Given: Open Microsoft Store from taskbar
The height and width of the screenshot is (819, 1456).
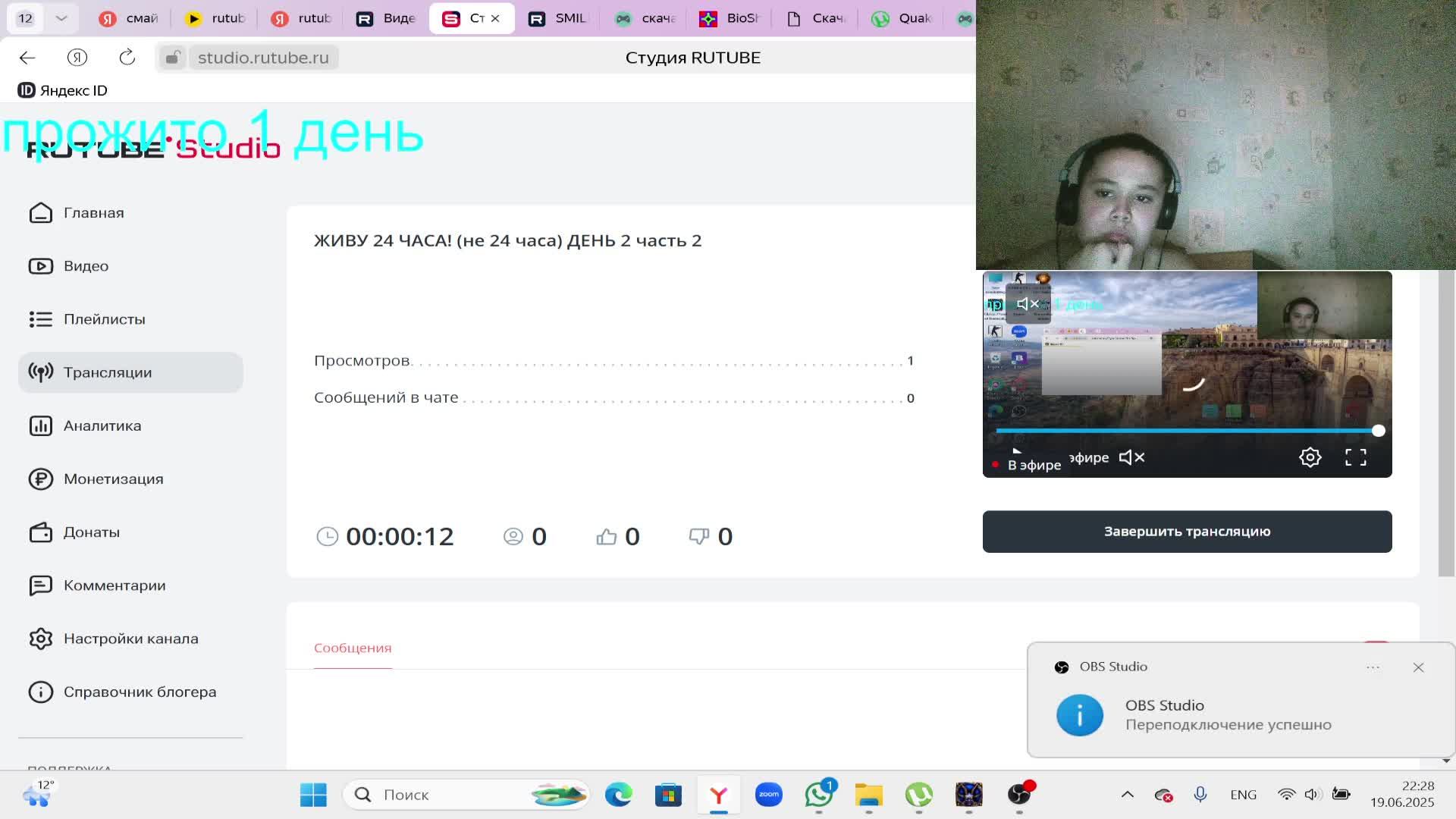Looking at the screenshot, I should pyautogui.click(x=668, y=795).
